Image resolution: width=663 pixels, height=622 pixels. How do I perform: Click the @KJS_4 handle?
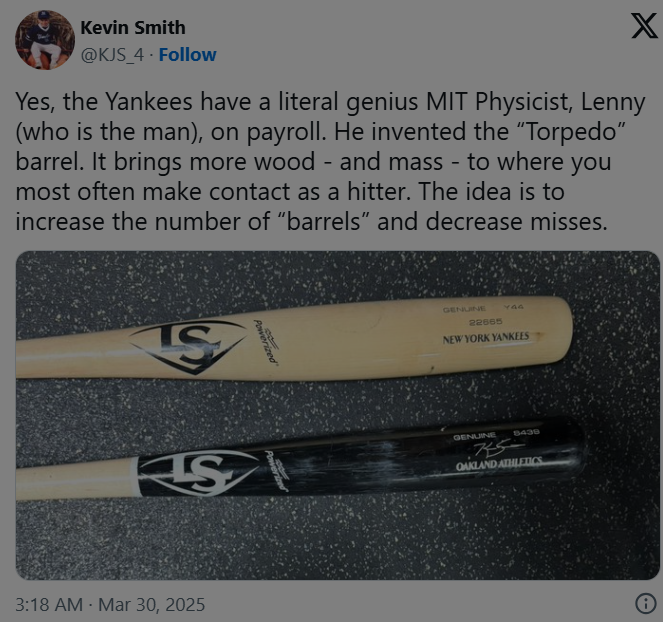[112, 55]
